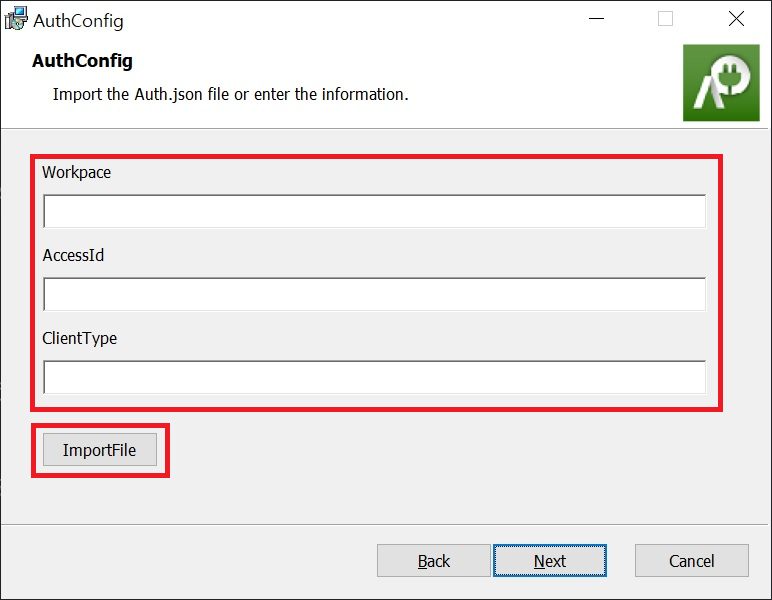Click the AccessId field label
The image size is (772, 600).
[x=73, y=255]
